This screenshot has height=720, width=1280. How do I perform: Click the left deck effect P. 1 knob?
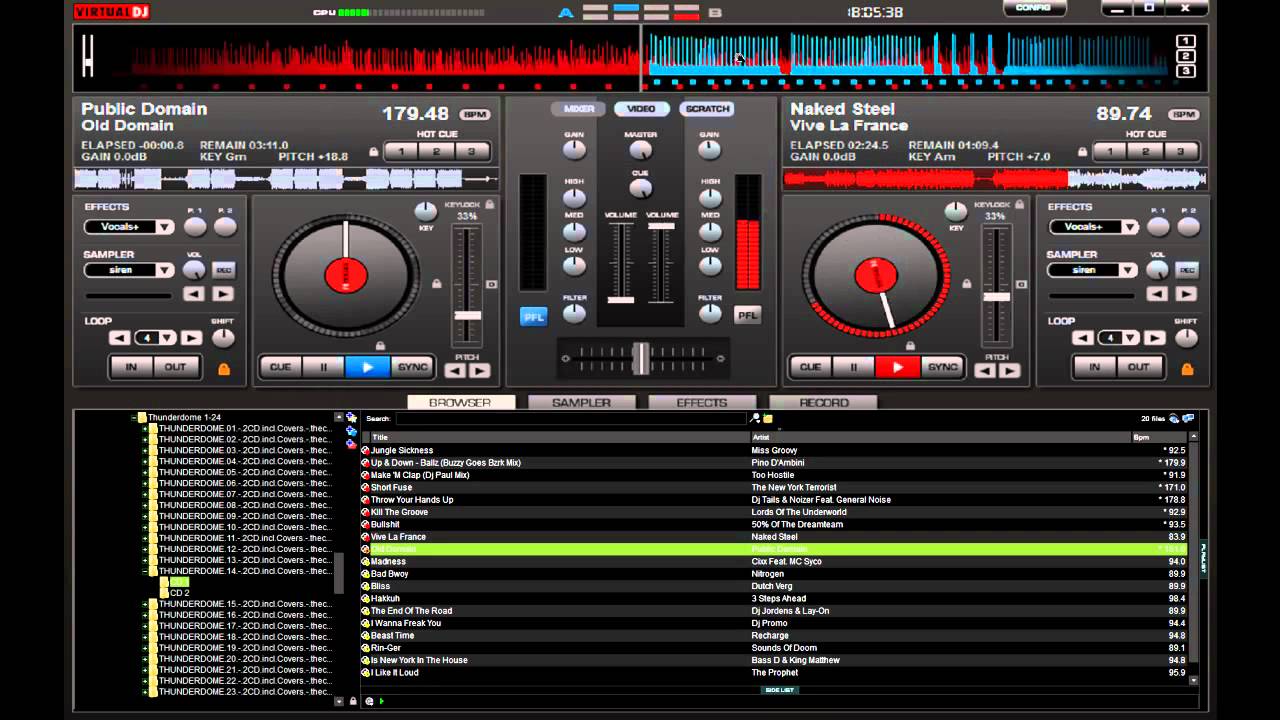pos(195,226)
